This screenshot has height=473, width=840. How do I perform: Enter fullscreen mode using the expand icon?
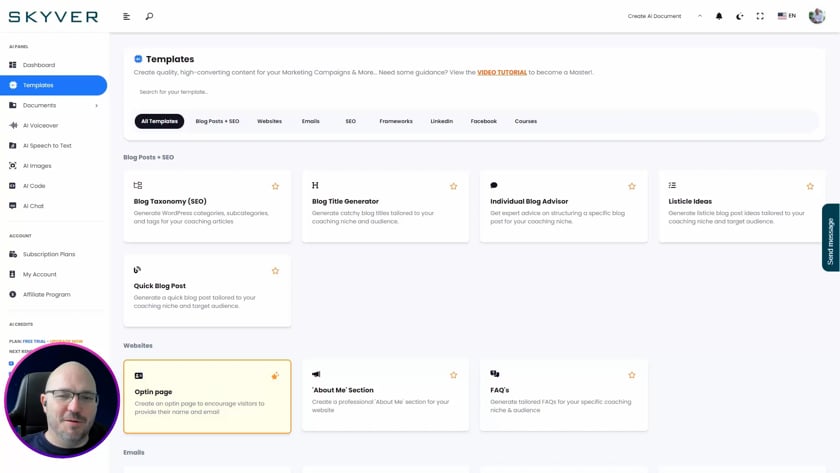pyautogui.click(x=760, y=16)
